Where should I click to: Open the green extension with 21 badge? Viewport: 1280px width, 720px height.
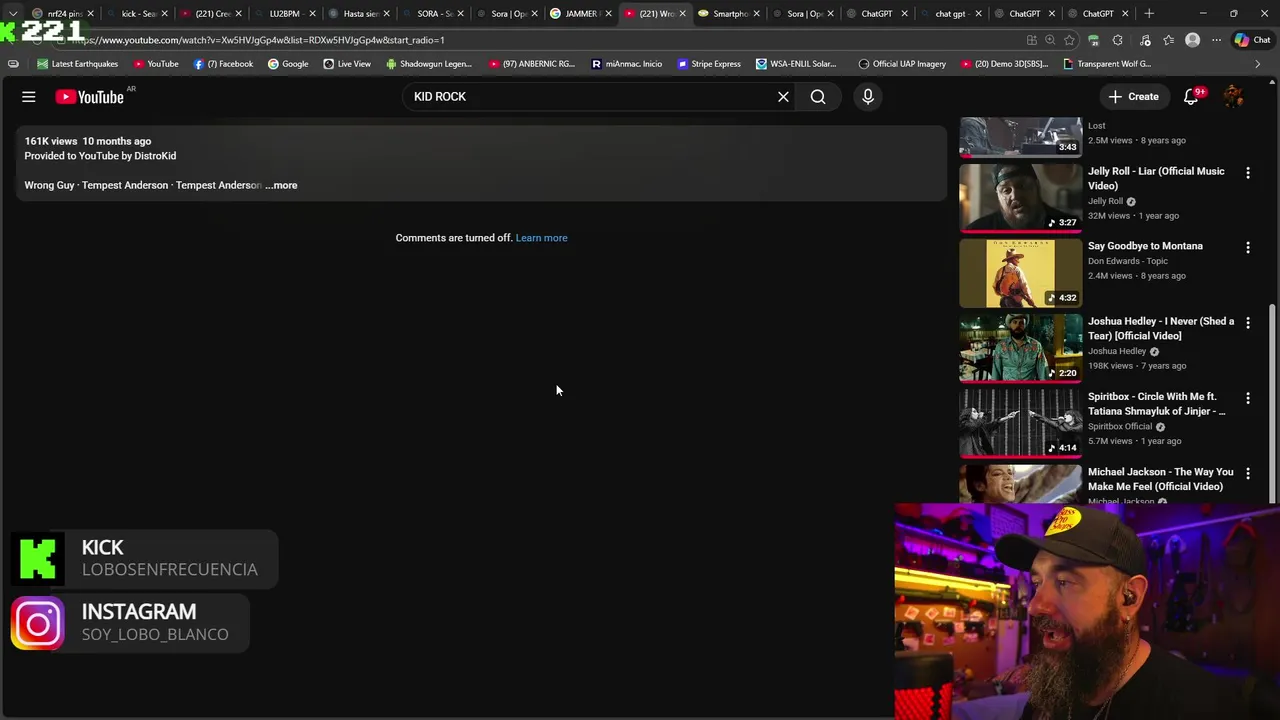tap(1094, 40)
